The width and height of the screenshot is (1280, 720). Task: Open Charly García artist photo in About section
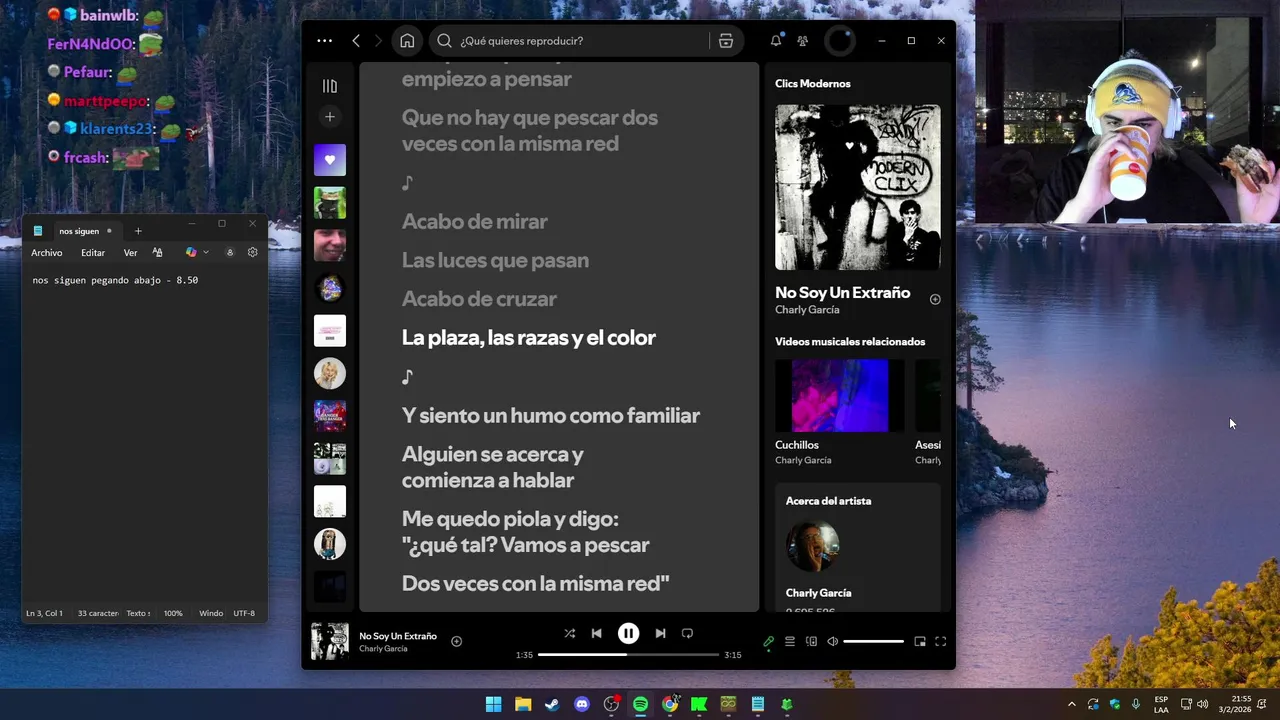(812, 546)
